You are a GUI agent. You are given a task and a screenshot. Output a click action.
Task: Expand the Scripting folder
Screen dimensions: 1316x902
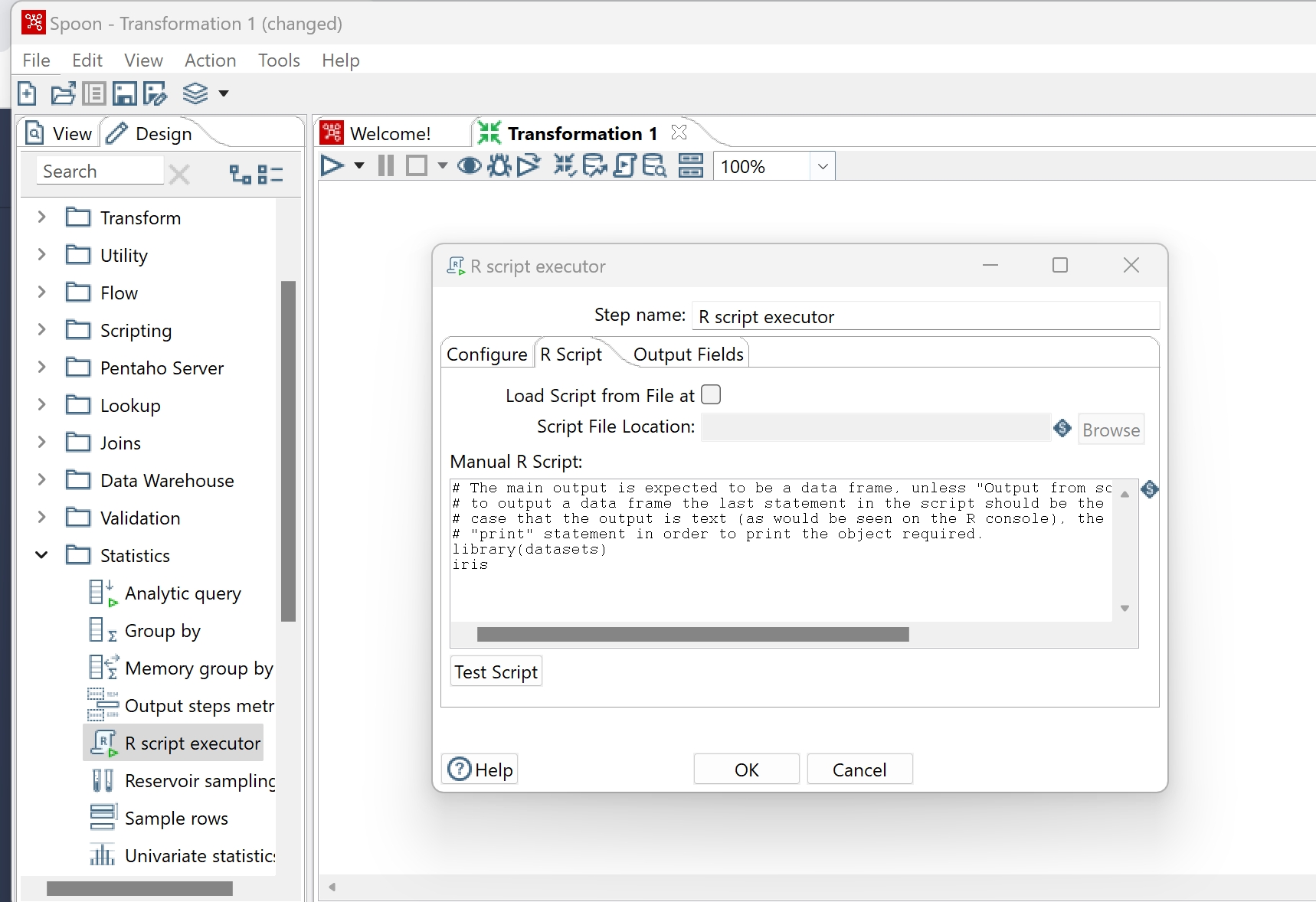point(42,330)
